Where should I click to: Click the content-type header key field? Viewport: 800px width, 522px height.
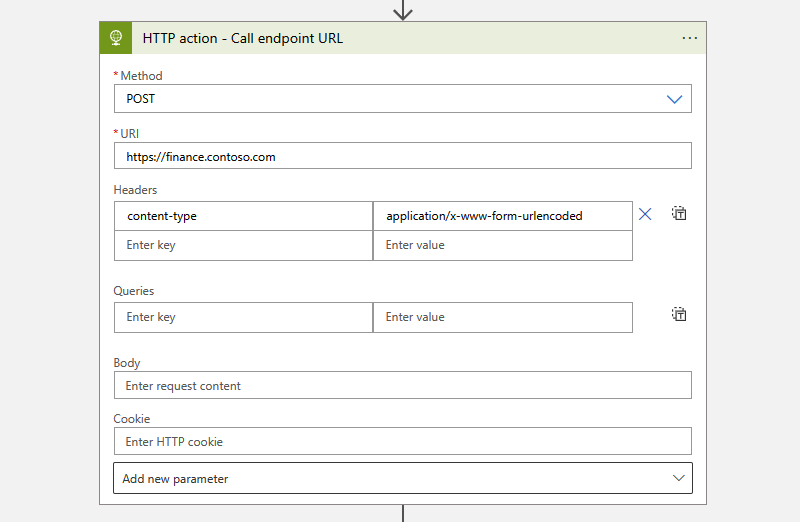[x=243, y=216]
